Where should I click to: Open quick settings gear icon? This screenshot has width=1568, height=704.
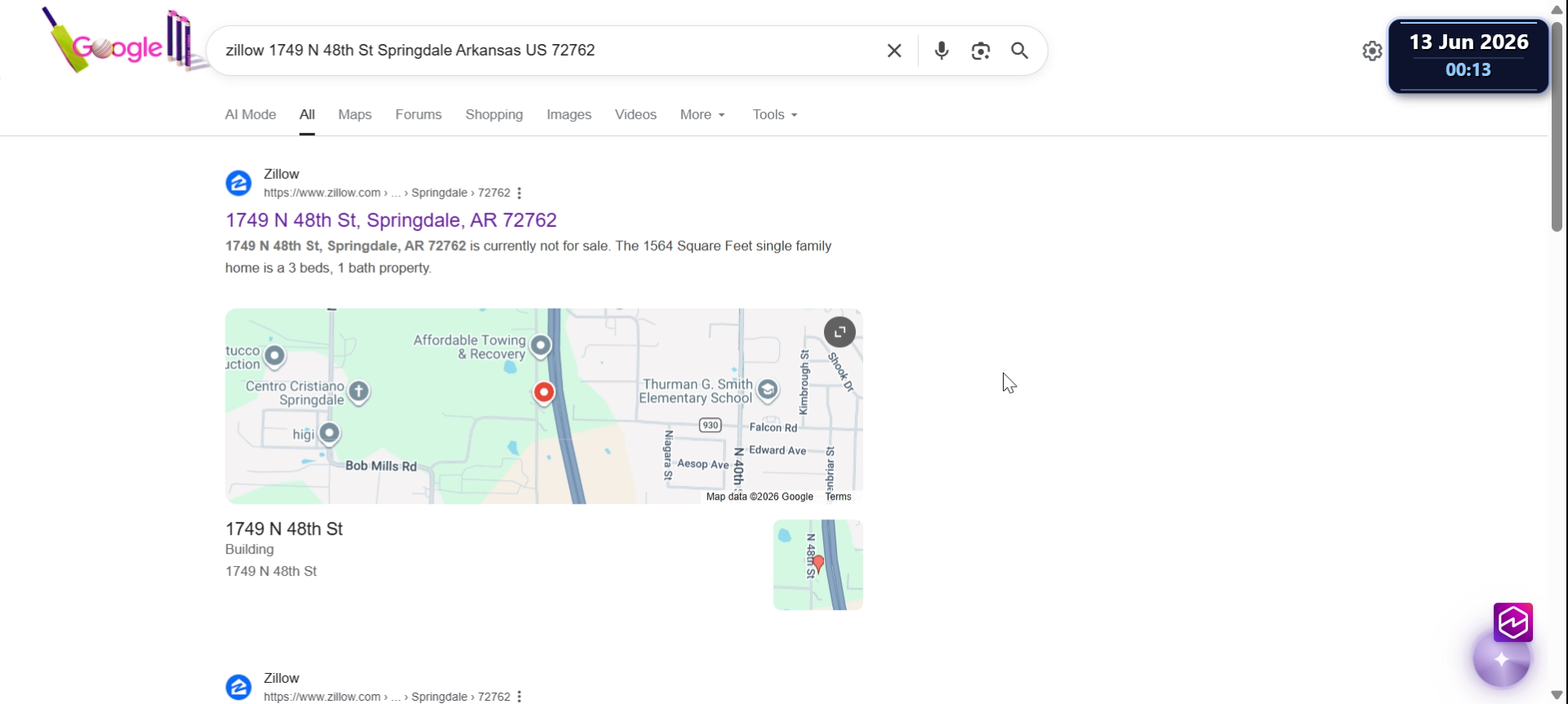pyautogui.click(x=1372, y=51)
